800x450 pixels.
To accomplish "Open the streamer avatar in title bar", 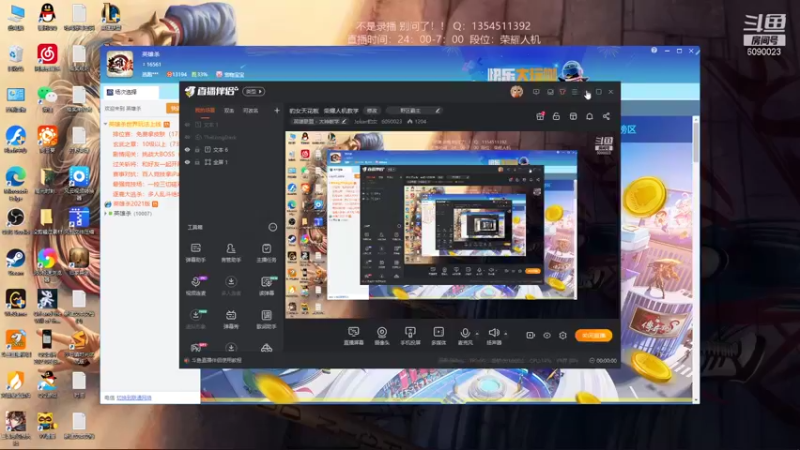I will click(516, 92).
